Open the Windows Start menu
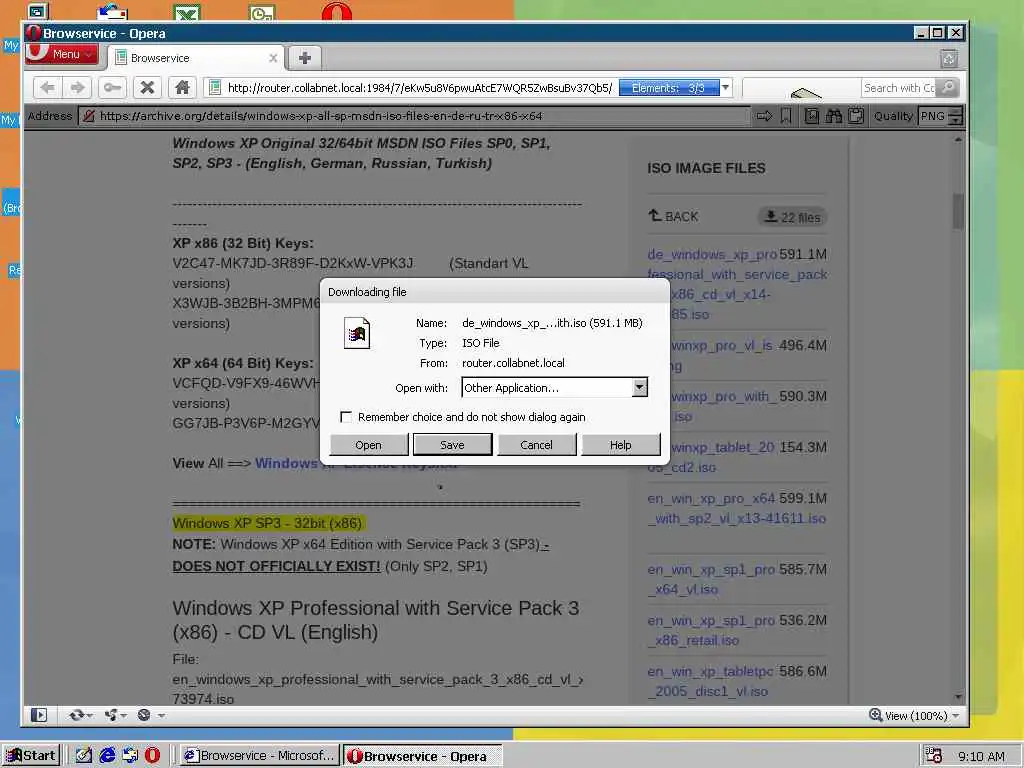 [x=31, y=756]
